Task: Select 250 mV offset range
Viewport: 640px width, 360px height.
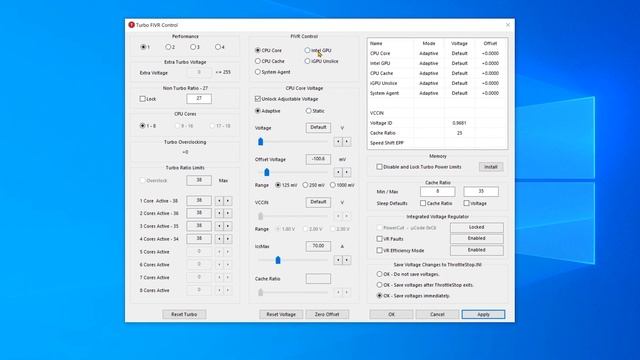Action: [x=305, y=185]
